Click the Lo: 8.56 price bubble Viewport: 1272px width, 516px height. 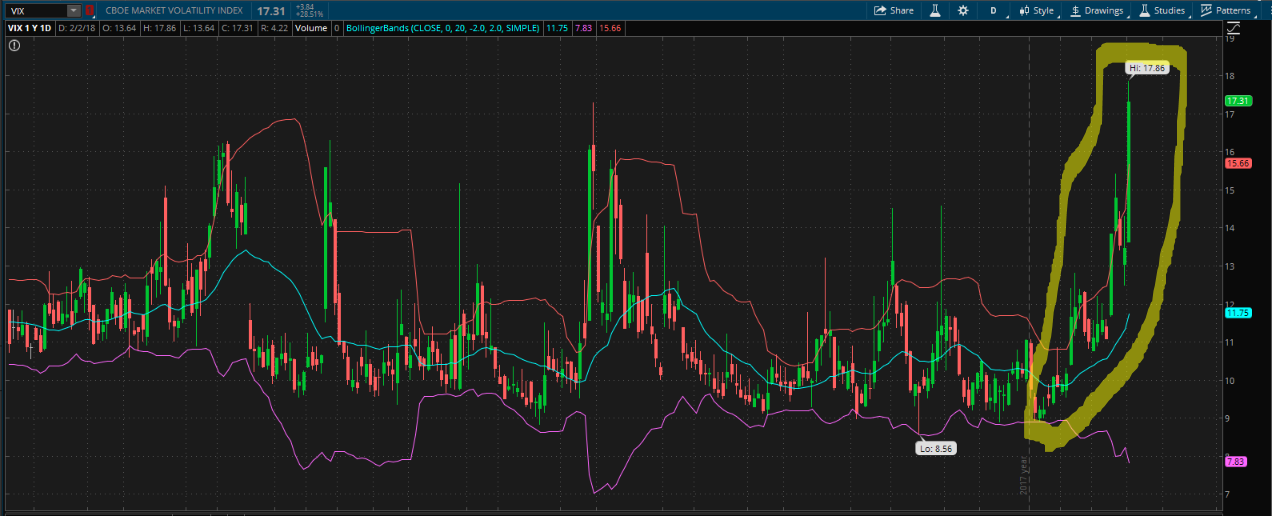pyautogui.click(x=936, y=449)
